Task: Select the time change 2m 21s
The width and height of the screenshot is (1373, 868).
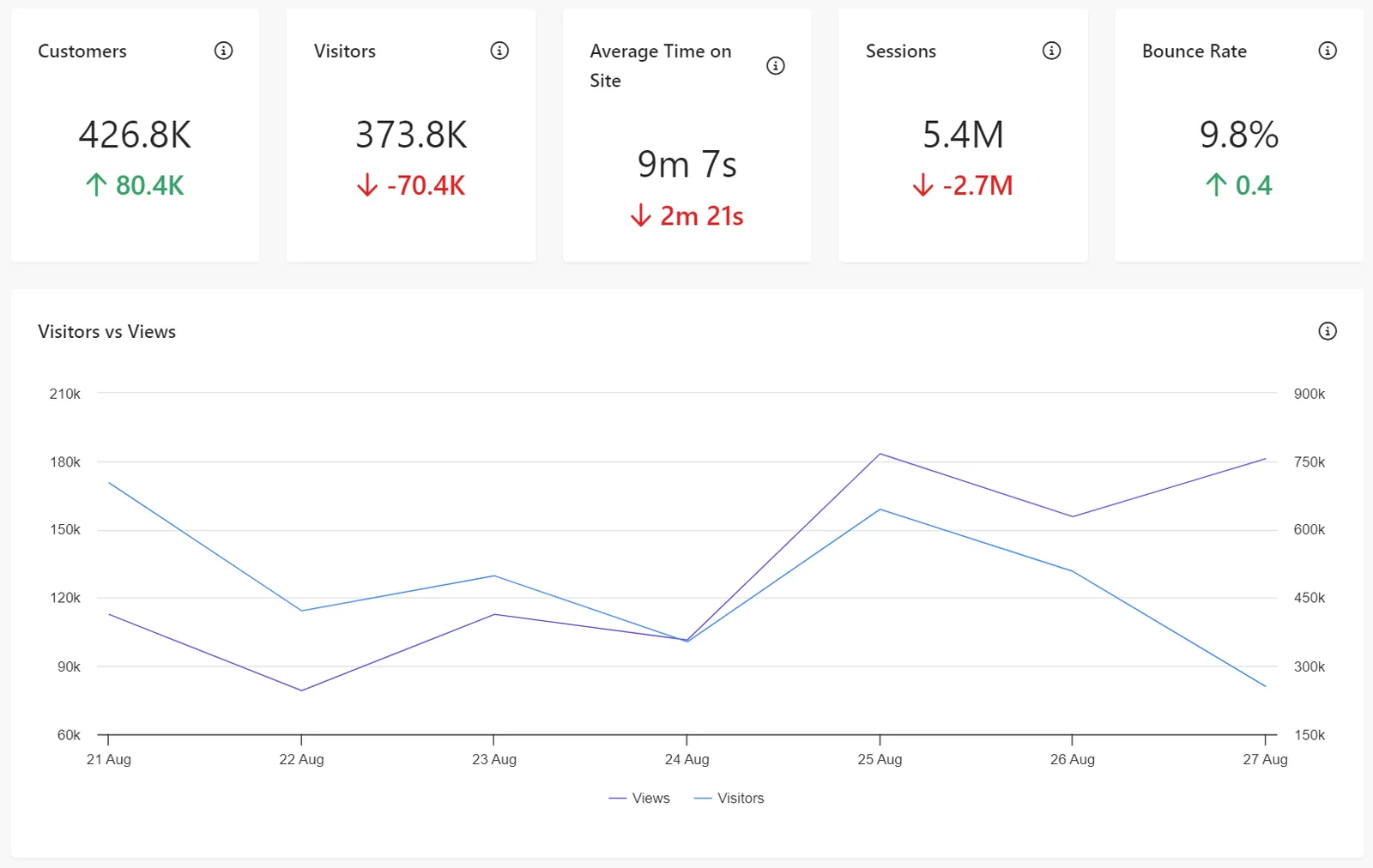Action: coord(686,216)
